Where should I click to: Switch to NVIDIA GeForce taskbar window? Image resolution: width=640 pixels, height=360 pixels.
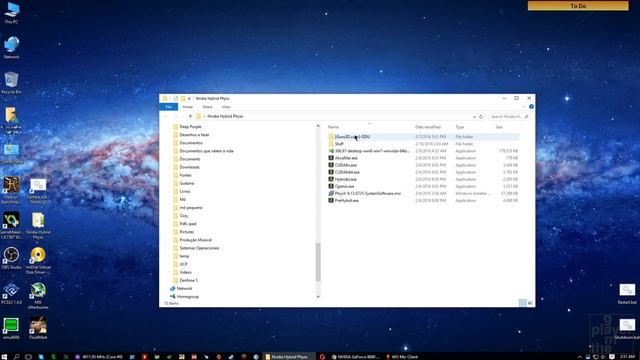coord(355,357)
